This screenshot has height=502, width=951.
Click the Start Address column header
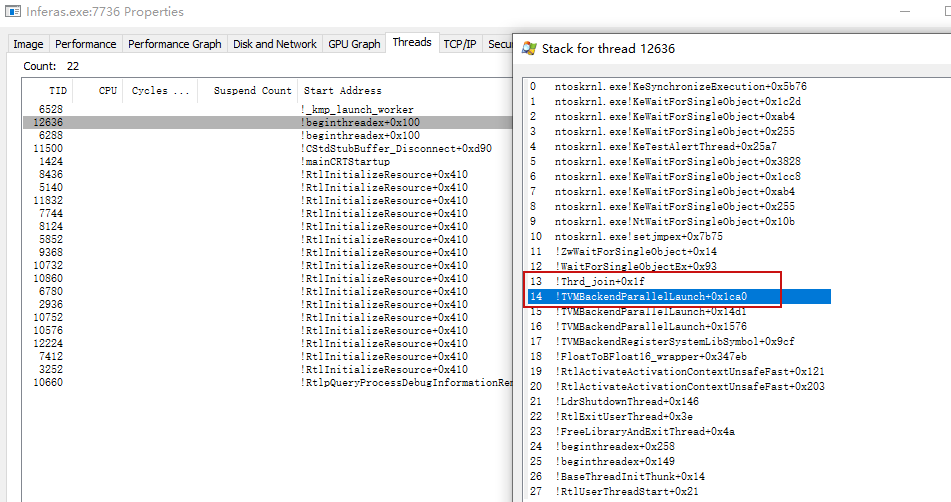(341, 90)
